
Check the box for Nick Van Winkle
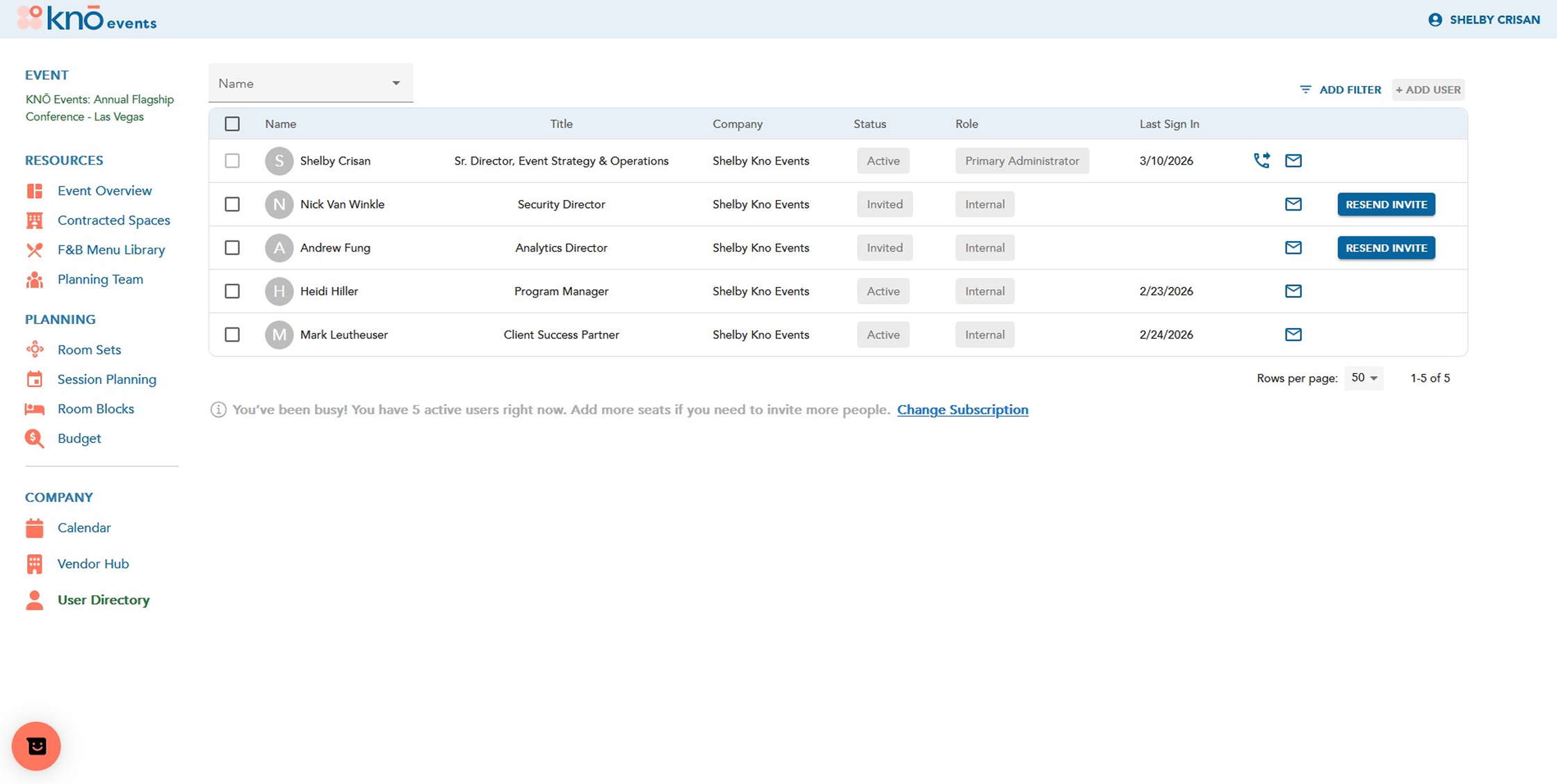[232, 204]
